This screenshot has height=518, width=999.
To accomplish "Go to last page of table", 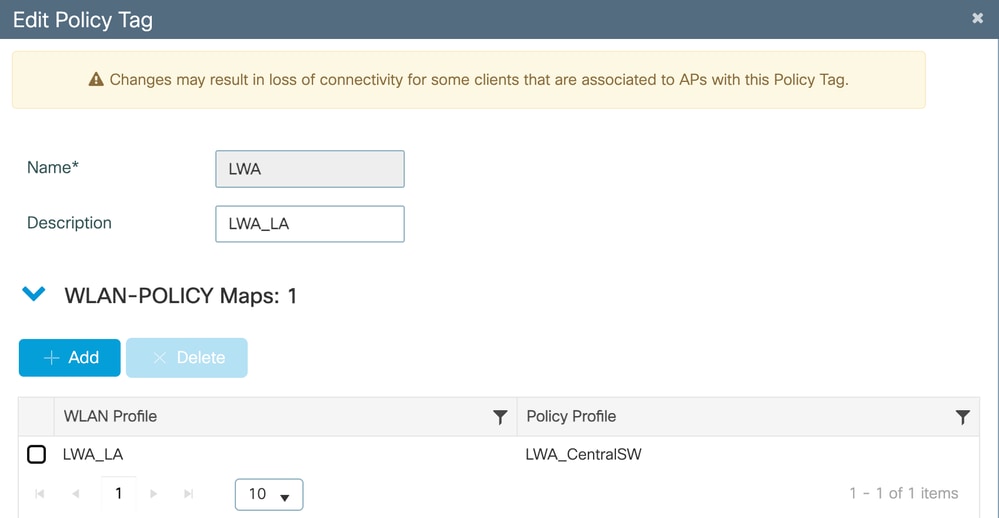I will [x=189, y=494].
